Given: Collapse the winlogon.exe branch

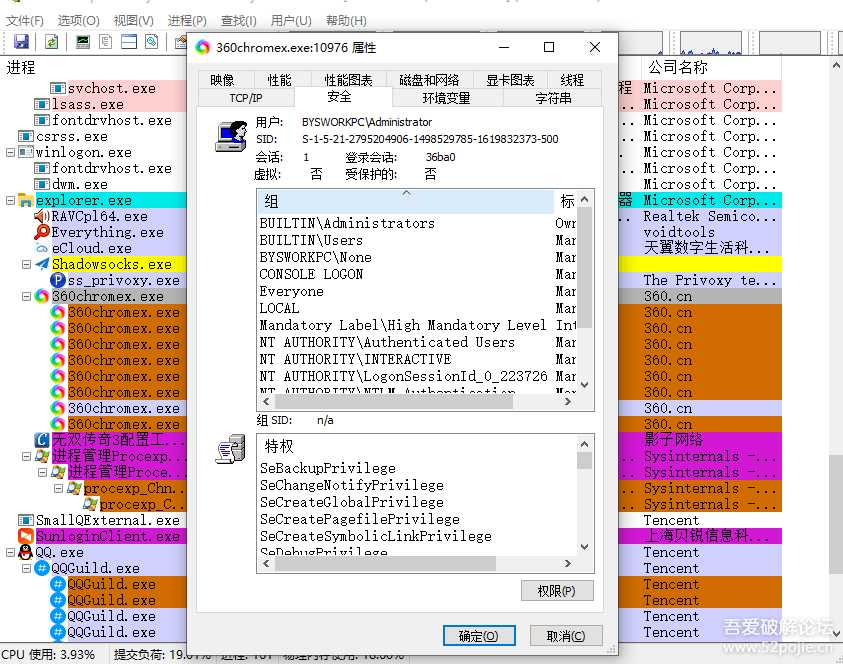Looking at the screenshot, I should (10, 153).
